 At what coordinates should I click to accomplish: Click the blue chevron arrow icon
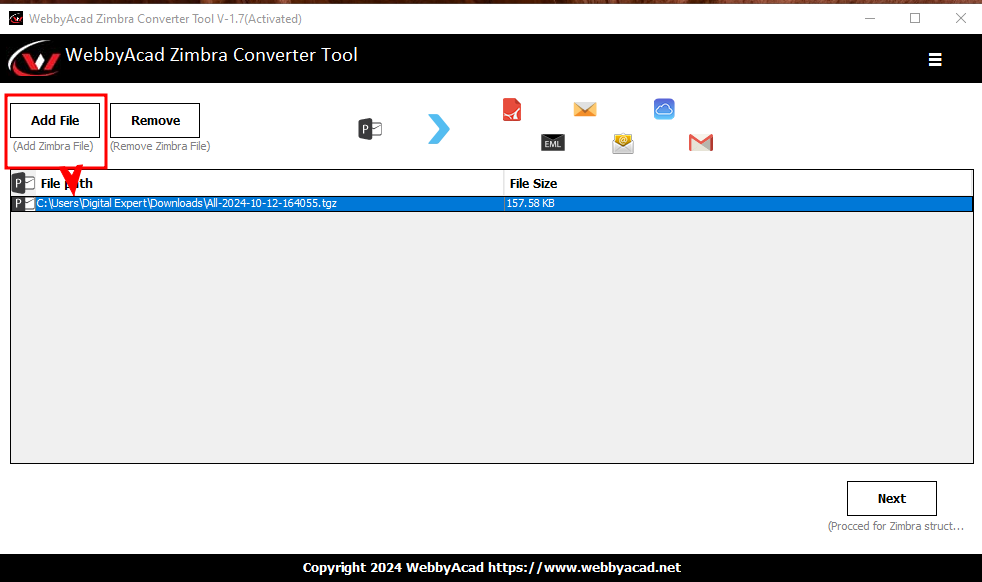(438, 129)
